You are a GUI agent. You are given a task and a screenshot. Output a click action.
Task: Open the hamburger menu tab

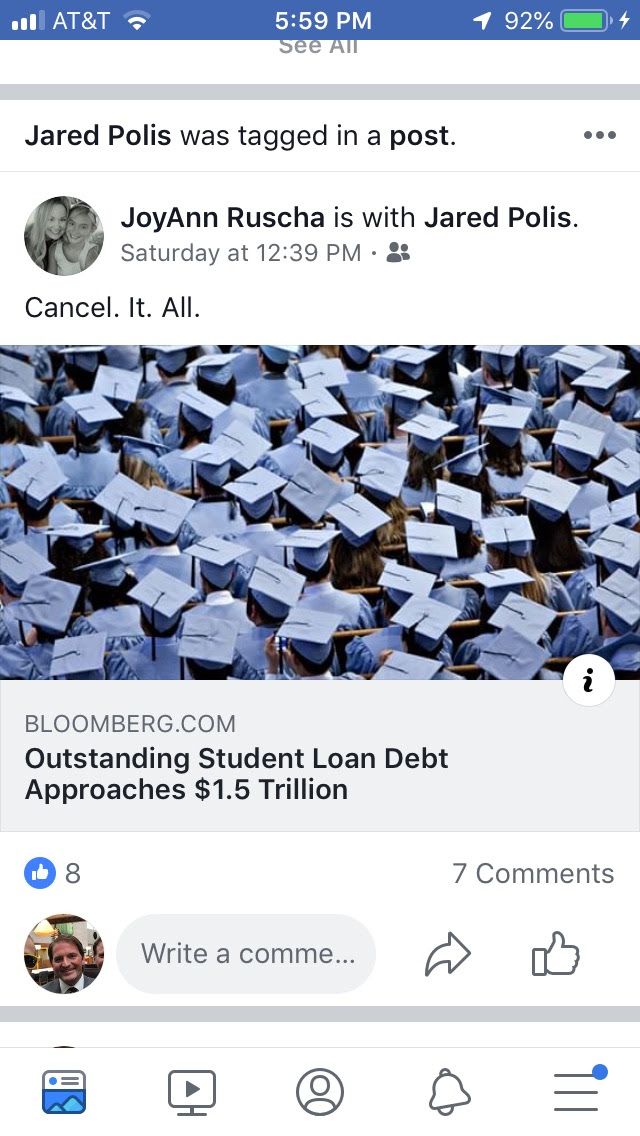click(577, 1090)
